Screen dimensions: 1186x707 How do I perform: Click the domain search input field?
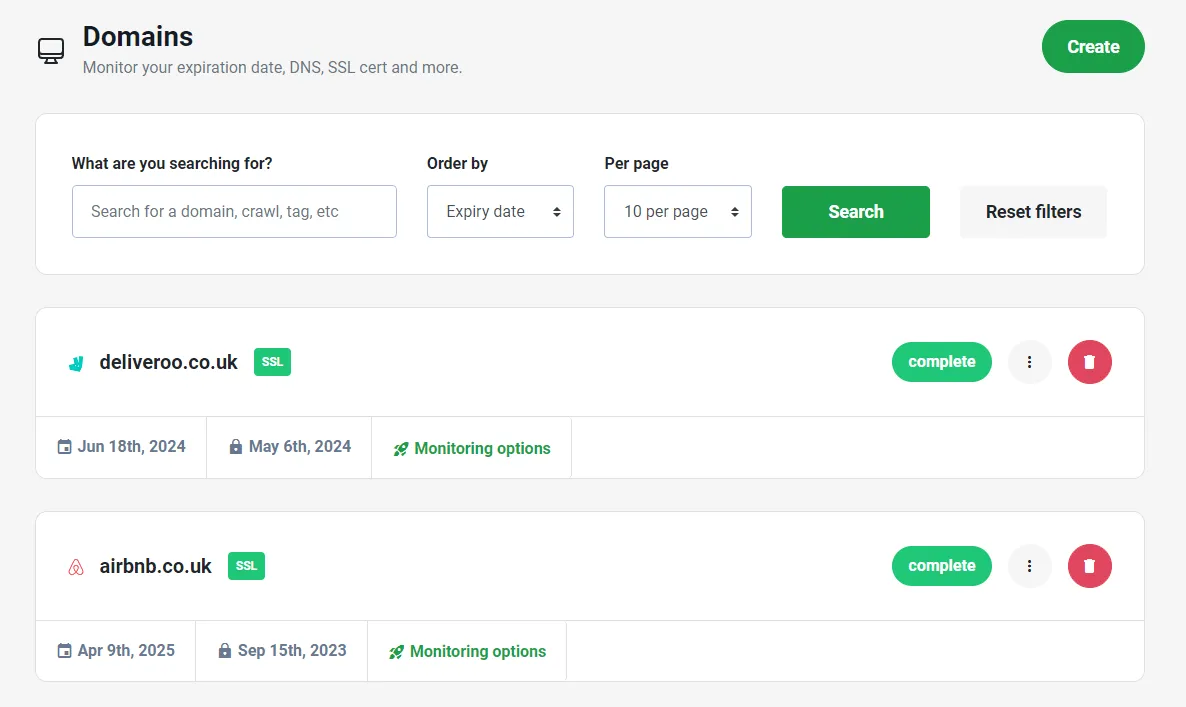coord(233,211)
